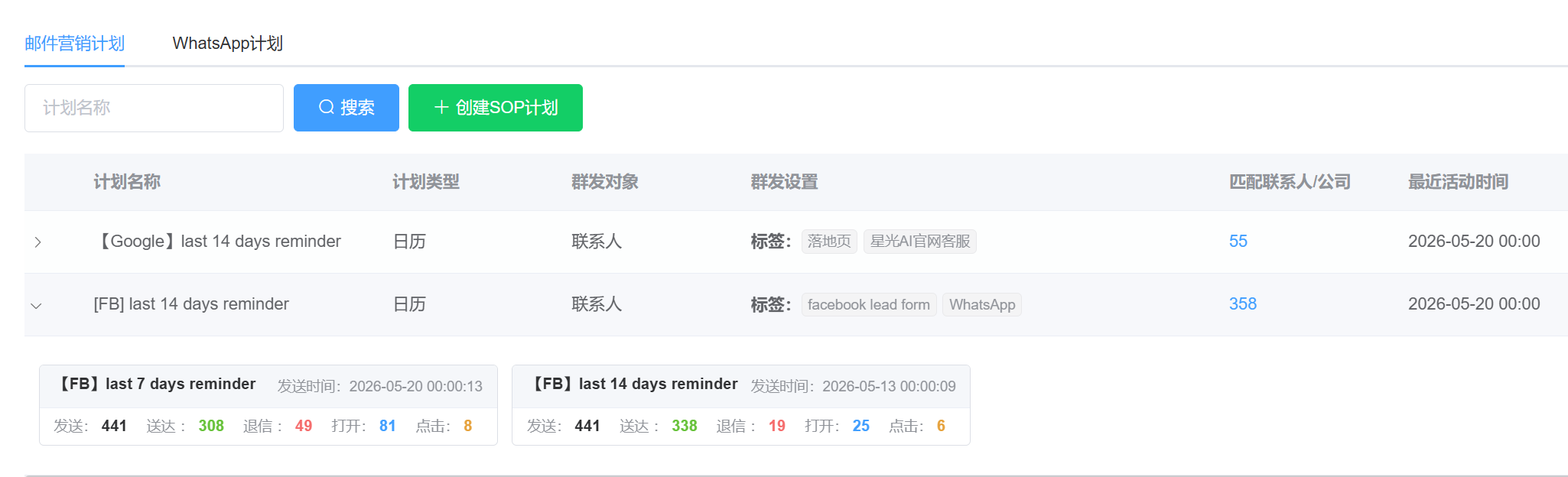Select the 星光AI官网客服 tag

coord(919,242)
